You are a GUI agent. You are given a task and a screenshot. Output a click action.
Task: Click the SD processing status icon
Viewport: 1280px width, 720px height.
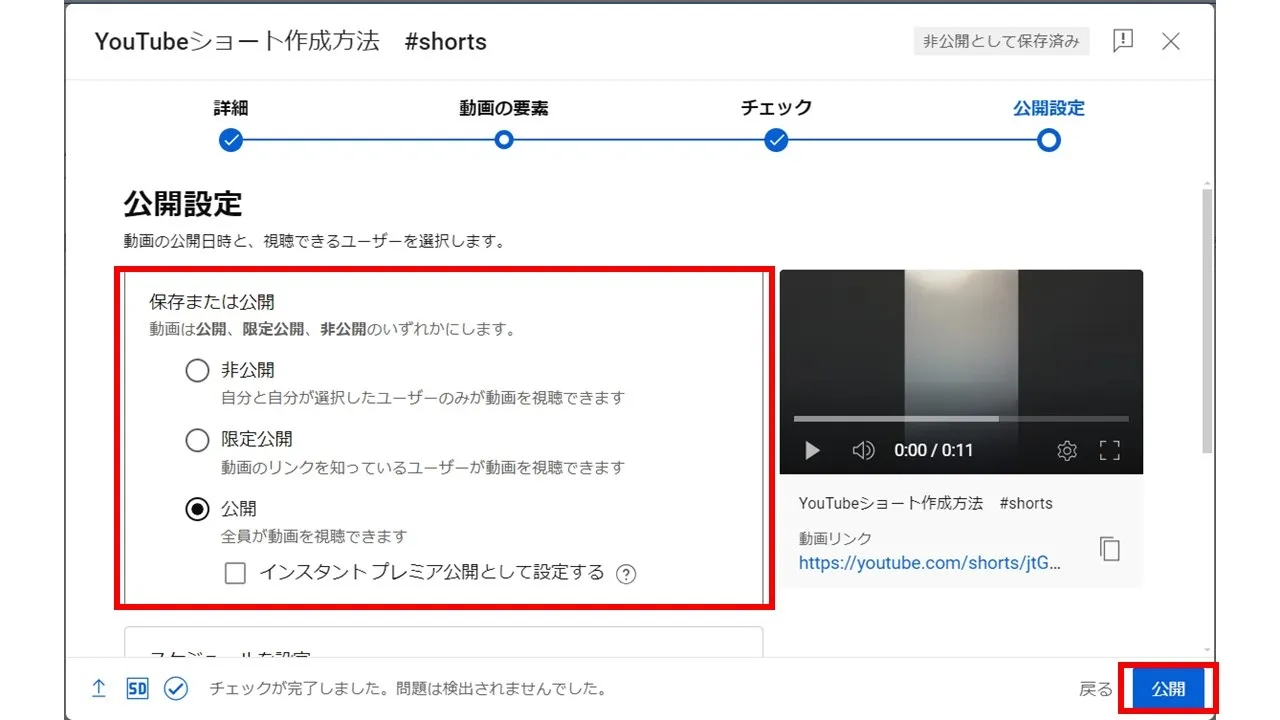tap(137, 688)
